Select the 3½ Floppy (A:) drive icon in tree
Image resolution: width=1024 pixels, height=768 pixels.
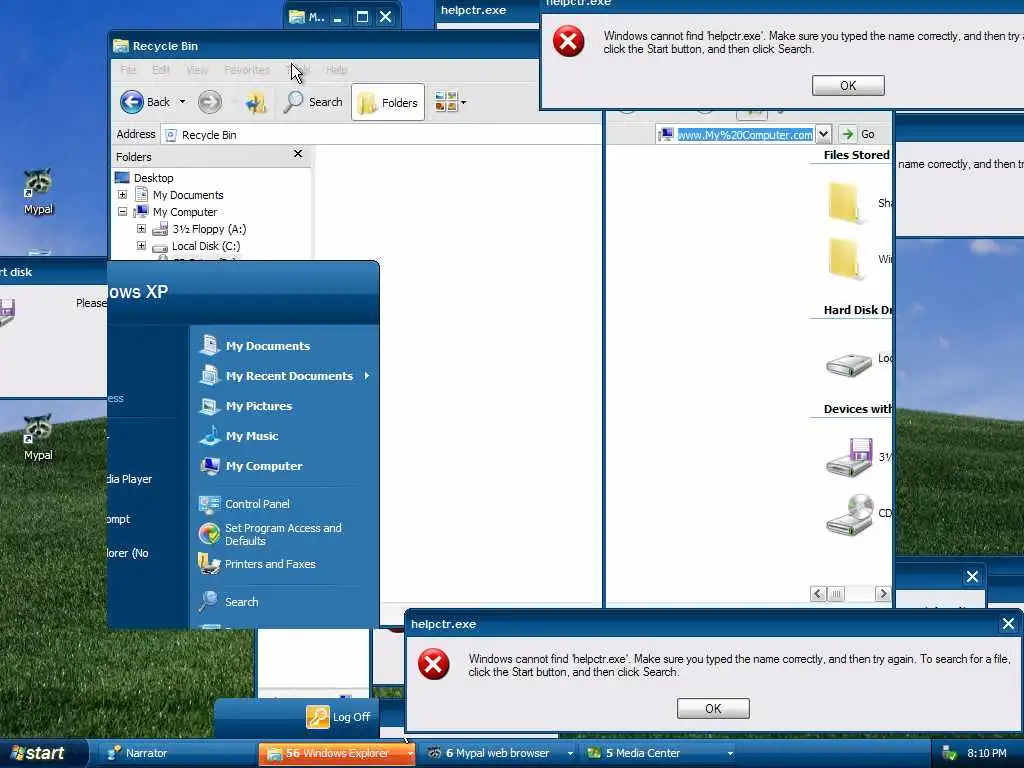(x=160, y=229)
